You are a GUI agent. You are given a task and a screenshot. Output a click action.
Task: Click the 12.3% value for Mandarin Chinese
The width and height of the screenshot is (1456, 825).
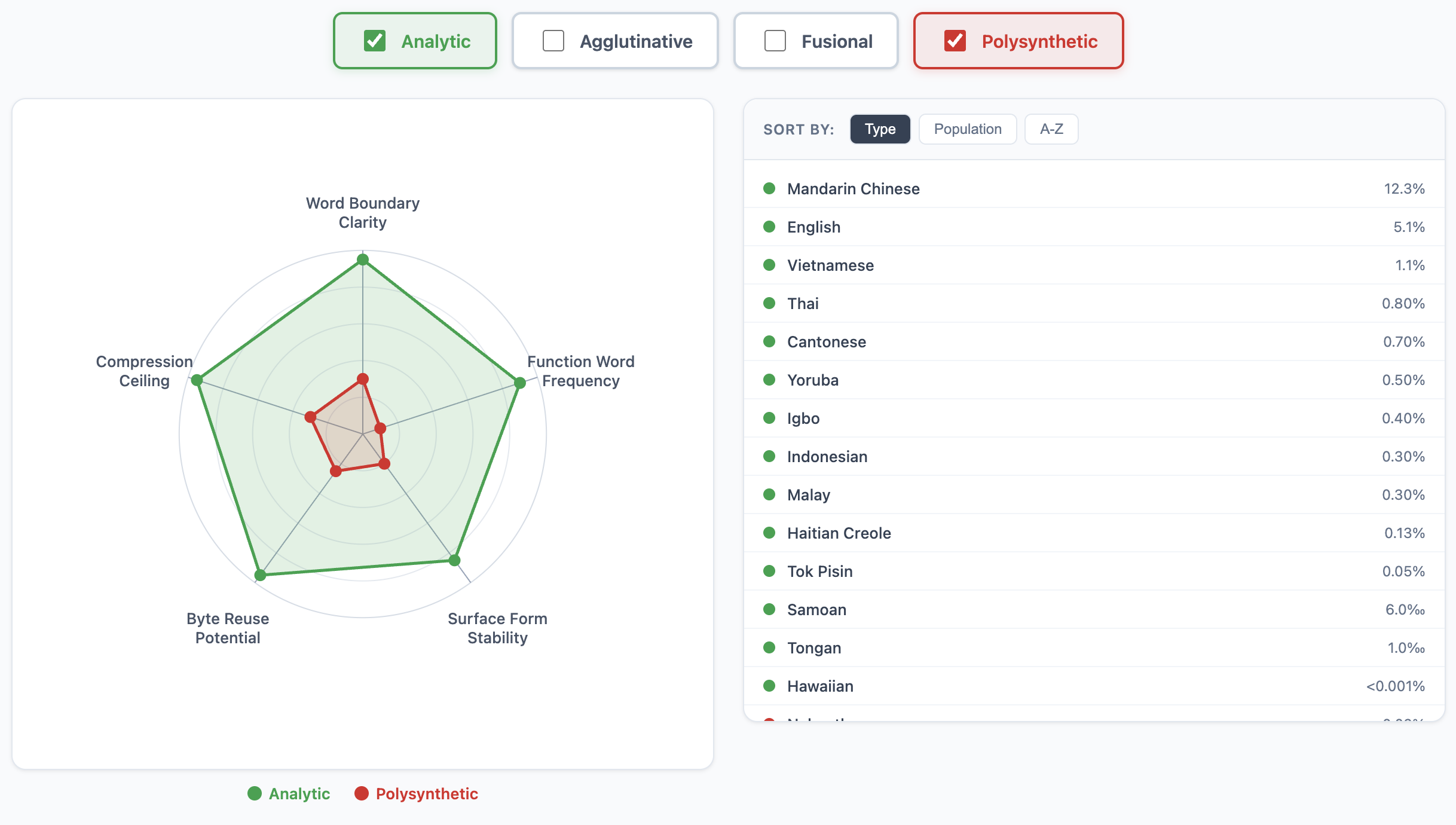[x=1404, y=188]
